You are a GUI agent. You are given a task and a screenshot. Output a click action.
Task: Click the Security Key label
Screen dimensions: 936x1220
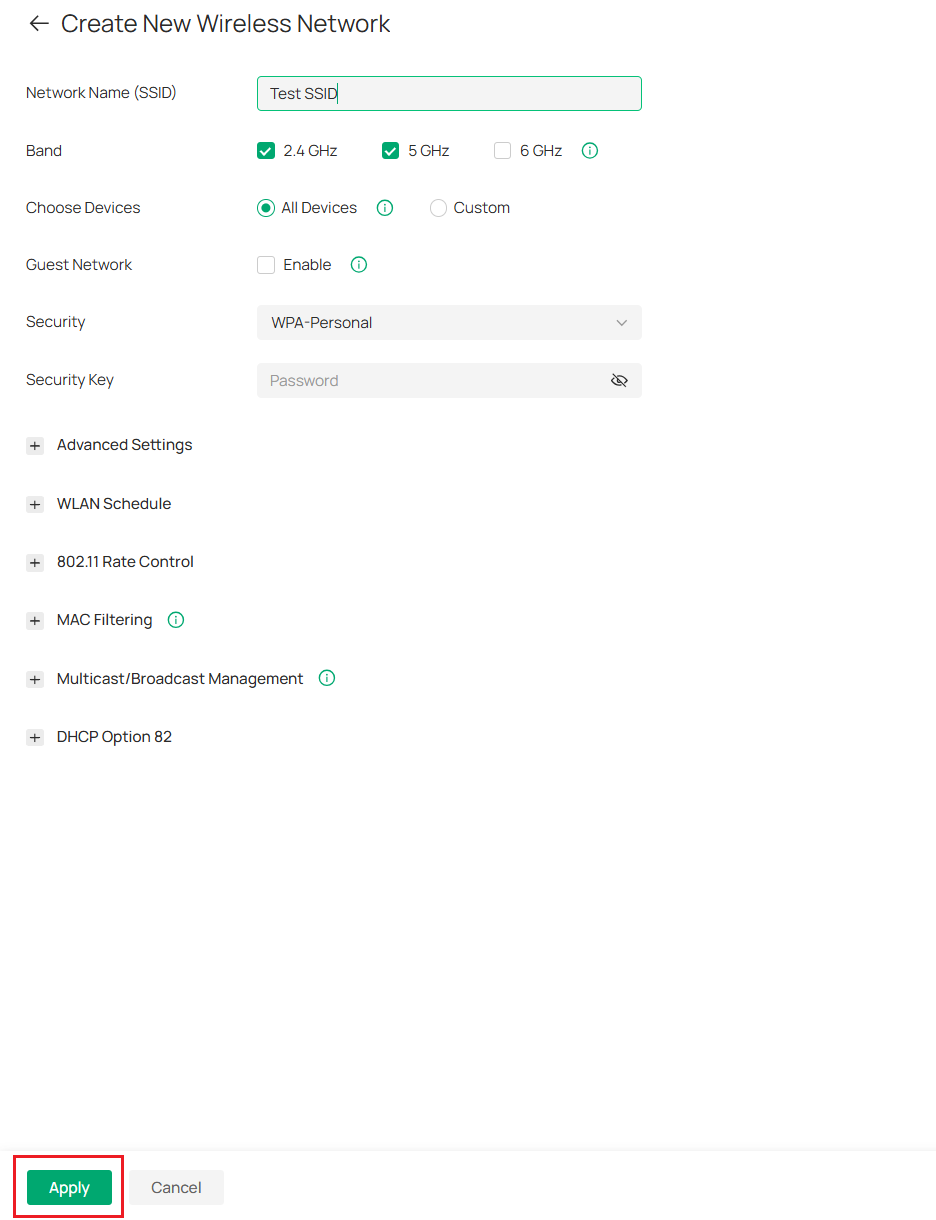click(x=70, y=380)
